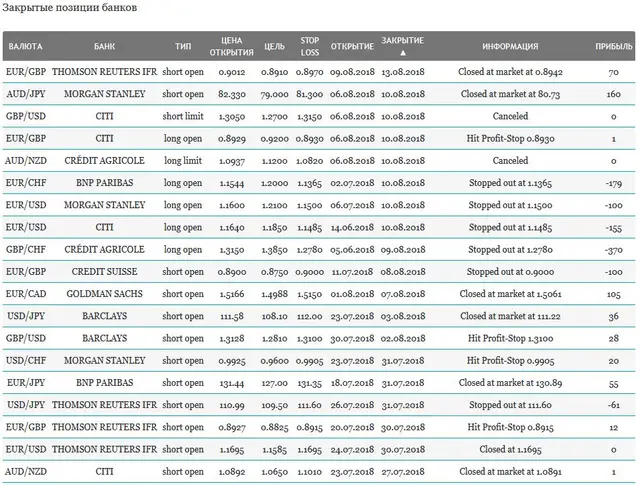Screen dimensions: 640x485
Task: Click 'Canceled' in AUD/NZD CRÉDIT AGRICOLE row
Action: point(510,160)
